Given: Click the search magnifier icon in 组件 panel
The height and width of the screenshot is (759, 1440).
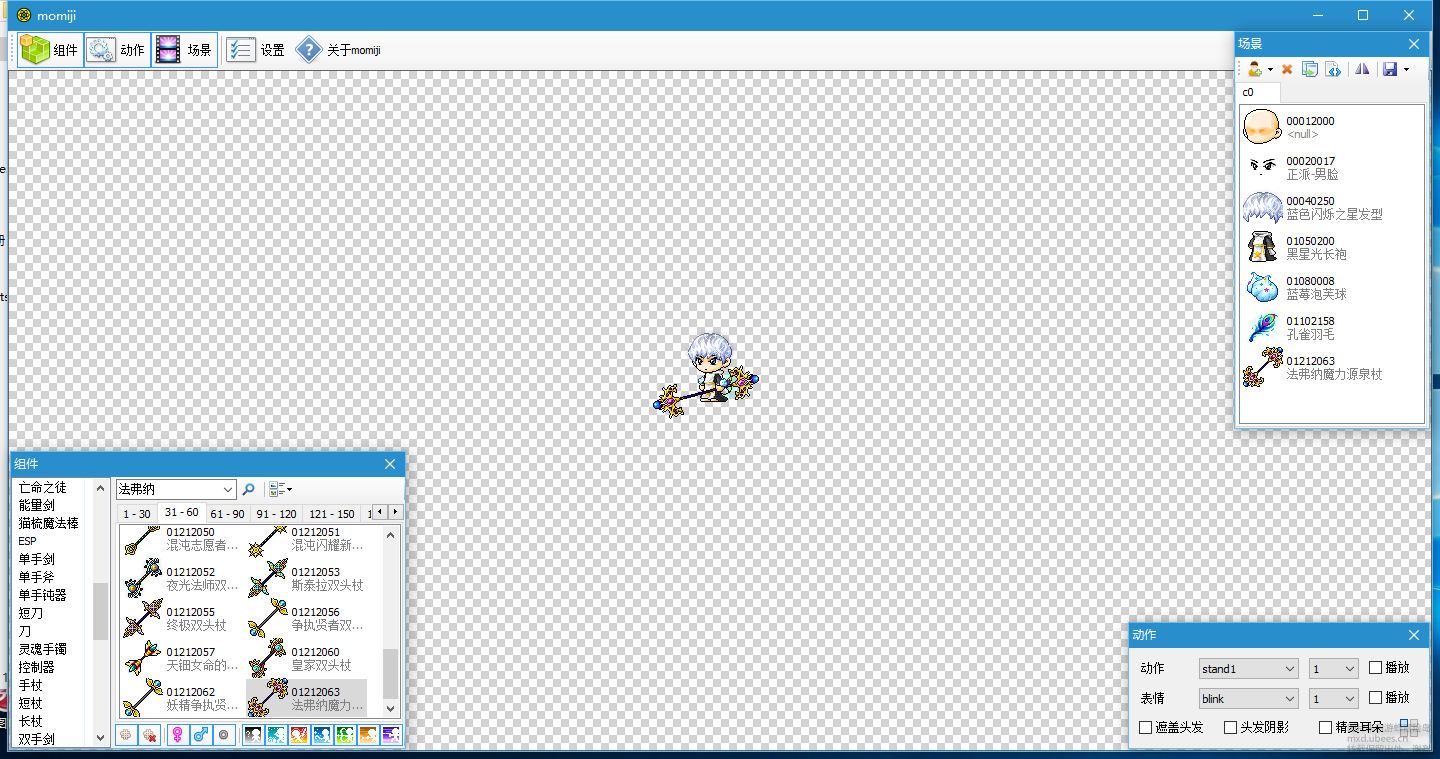Looking at the screenshot, I should [x=249, y=489].
